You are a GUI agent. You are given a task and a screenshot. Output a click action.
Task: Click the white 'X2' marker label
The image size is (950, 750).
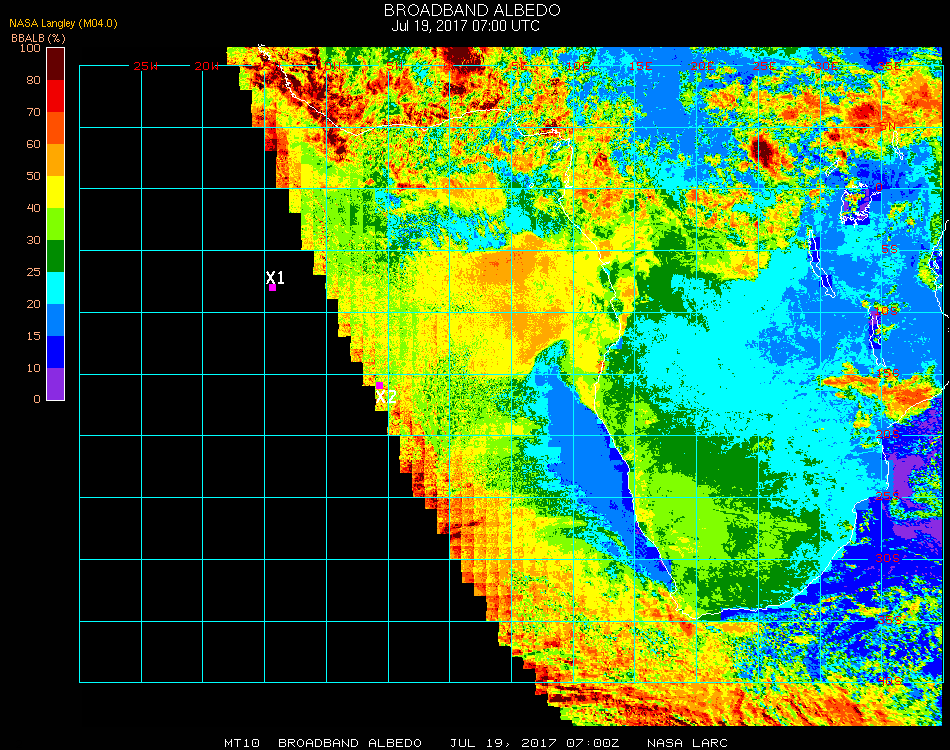tap(386, 397)
